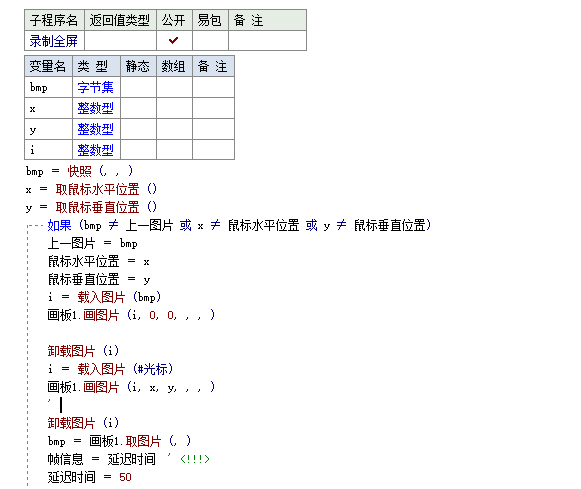Click the 备注 cell of variable bmp
Viewport: 581px width, 489px height.
[x=213, y=87]
